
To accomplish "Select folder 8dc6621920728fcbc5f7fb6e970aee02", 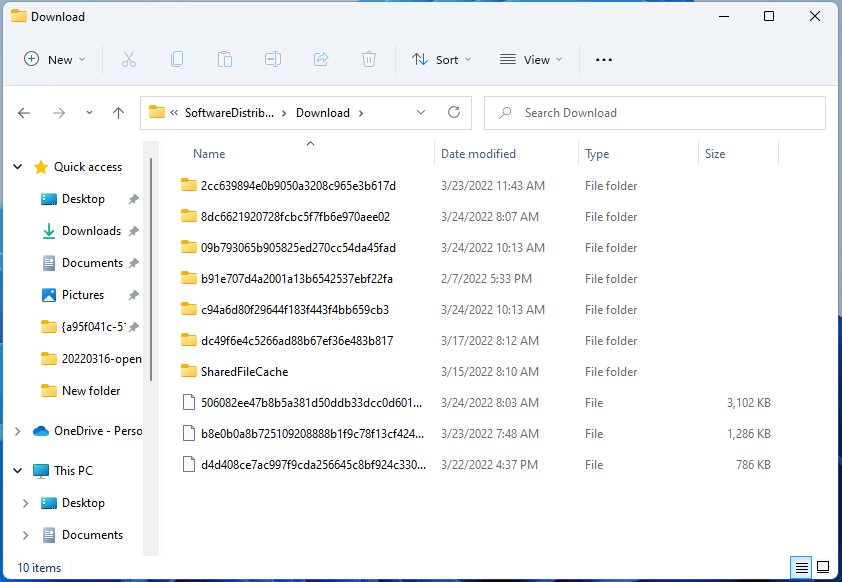I will coord(295,216).
